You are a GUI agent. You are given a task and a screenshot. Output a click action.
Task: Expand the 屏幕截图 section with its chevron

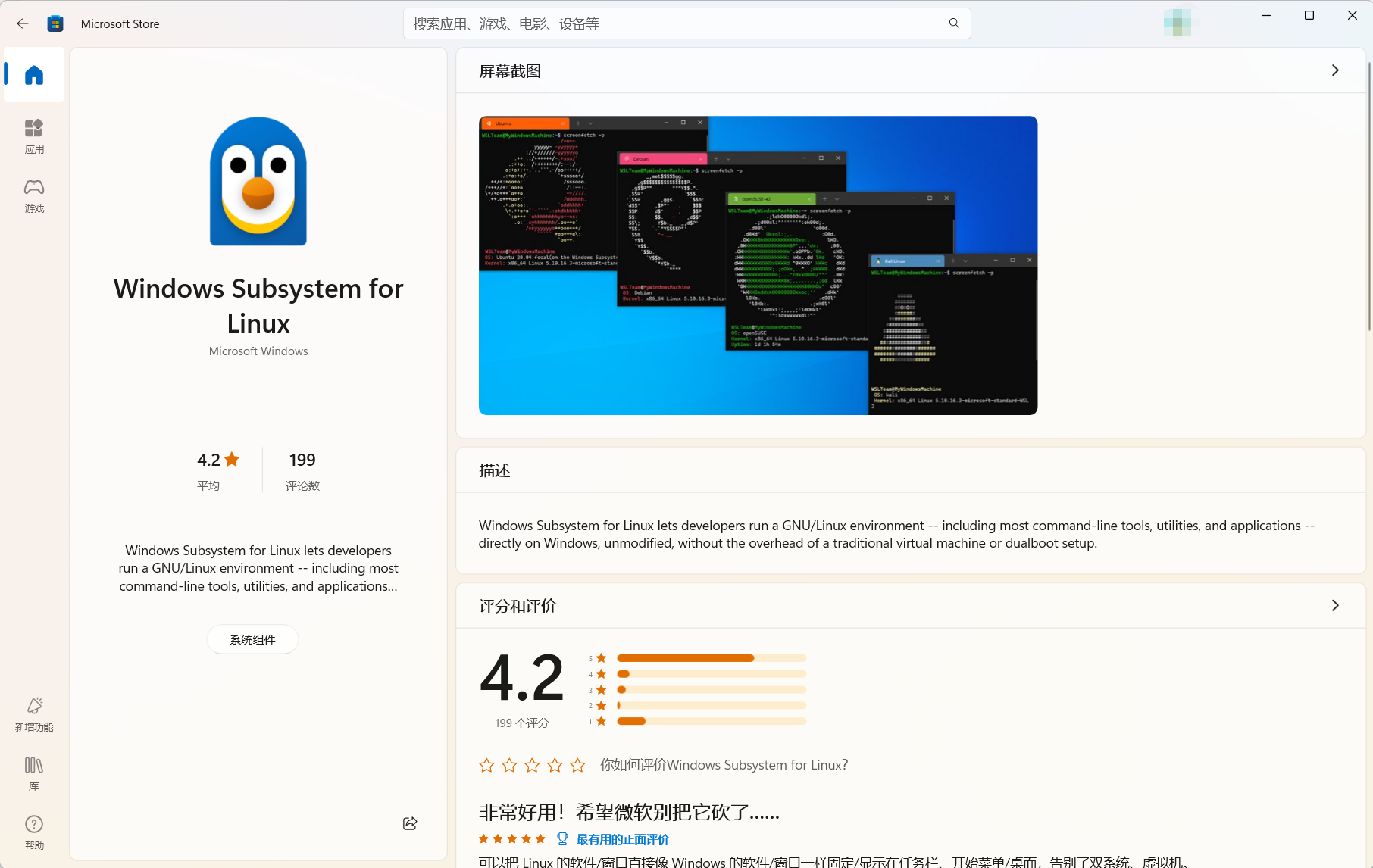click(1335, 70)
